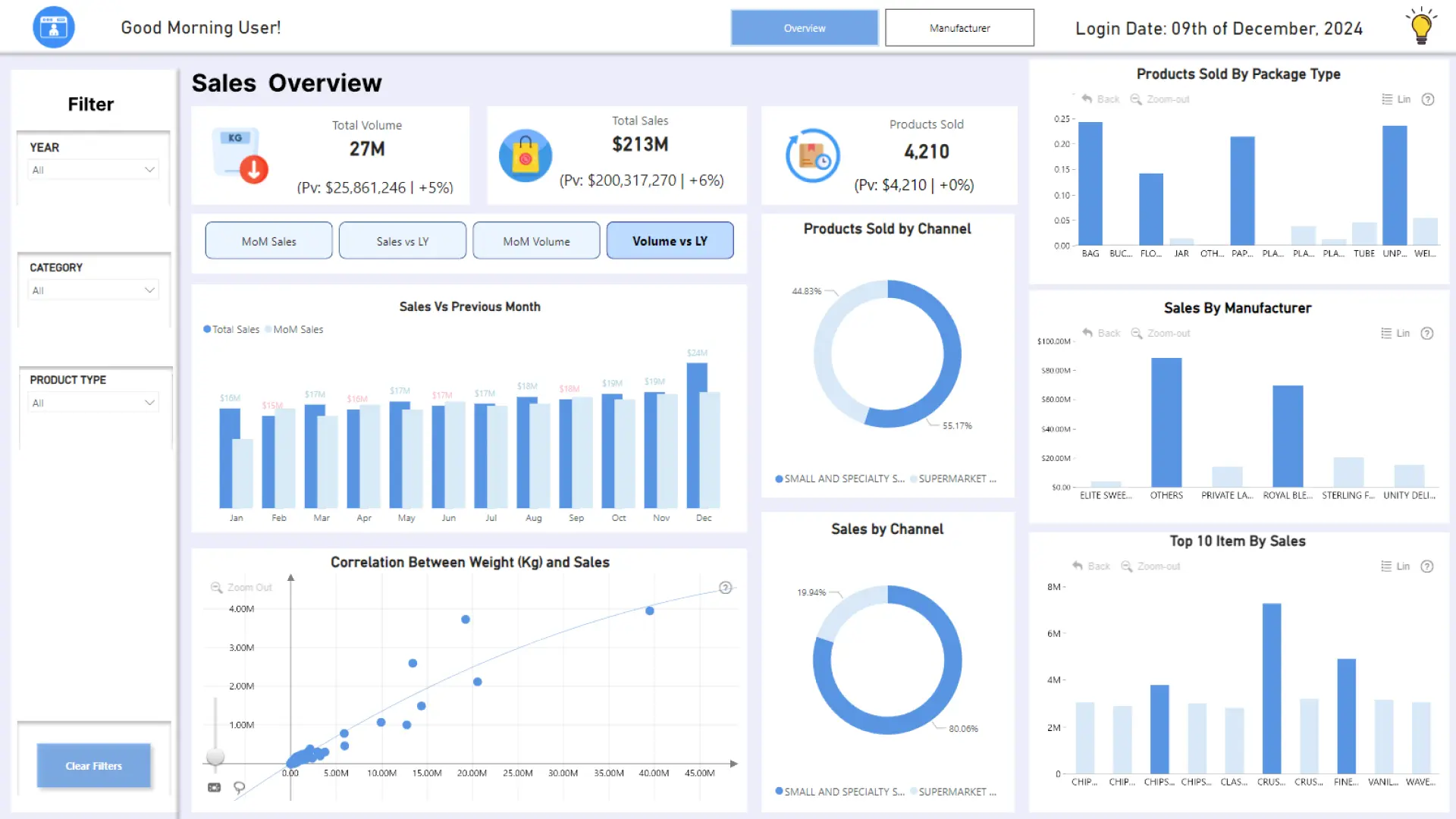1456x819 pixels.
Task: Click the BAG bar in Package Type chart
Action: (1090, 184)
